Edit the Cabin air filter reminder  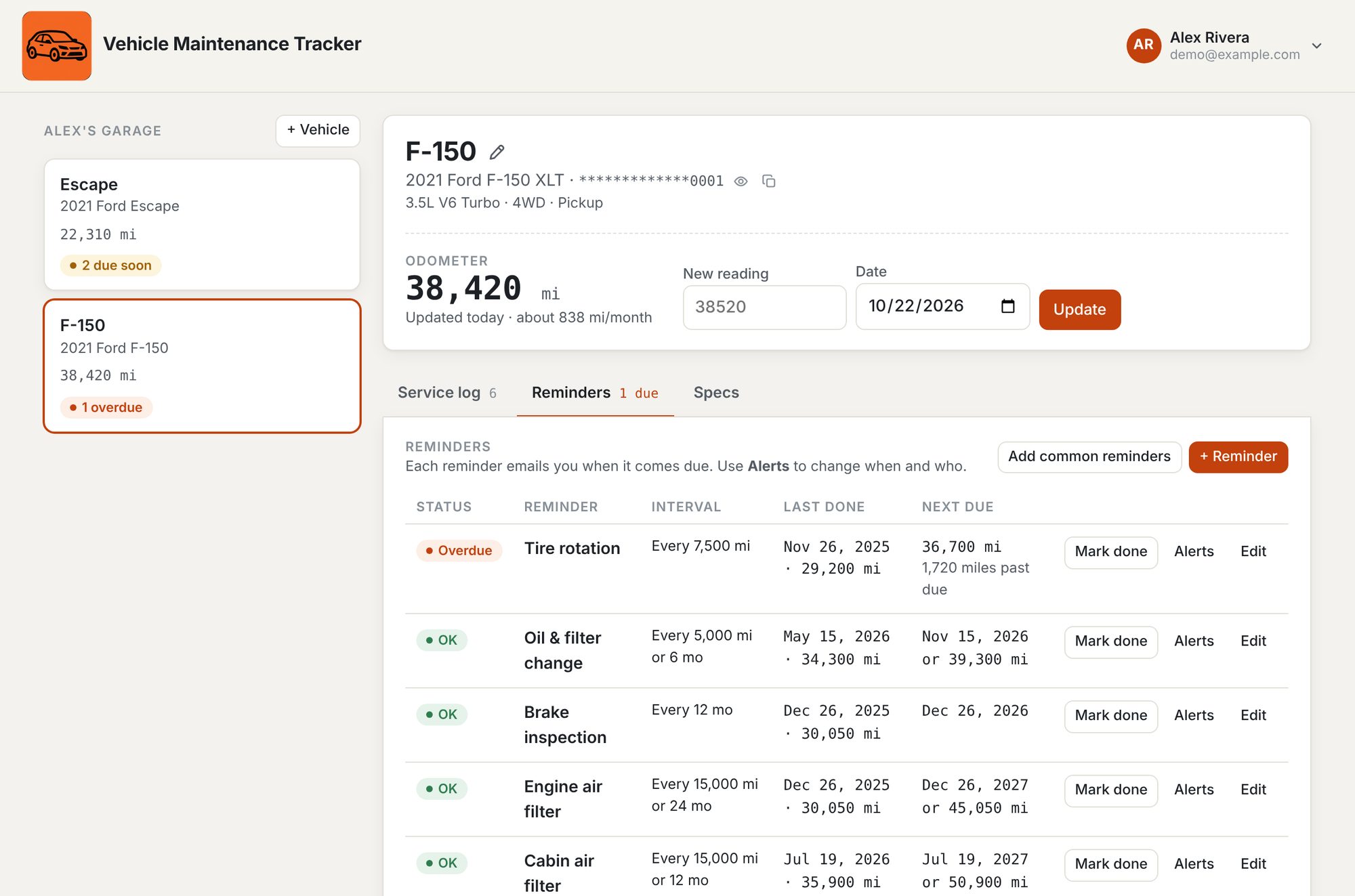pos(1253,865)
